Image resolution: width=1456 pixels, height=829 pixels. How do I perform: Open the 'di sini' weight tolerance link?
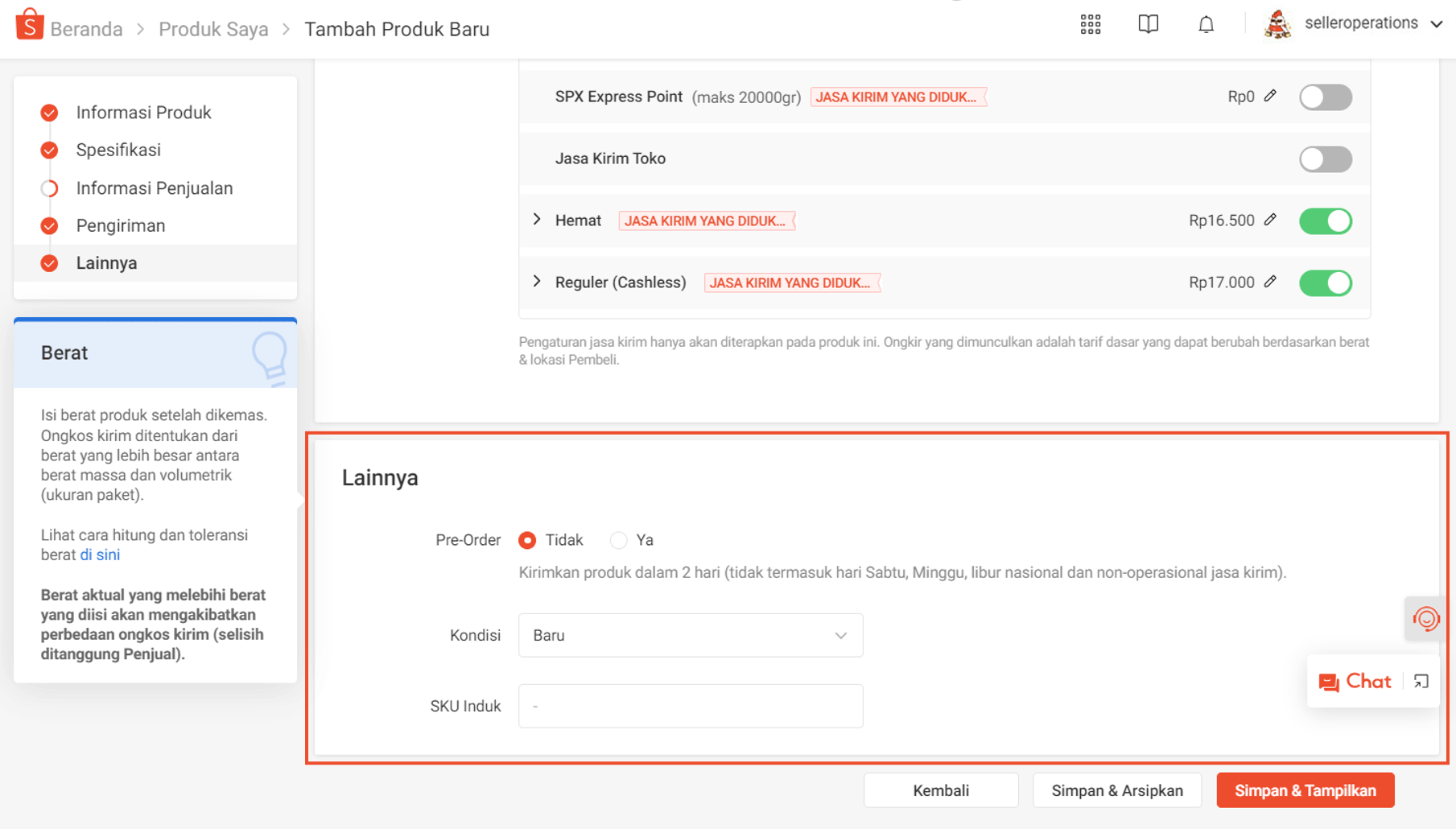click(x=99, y=555)
